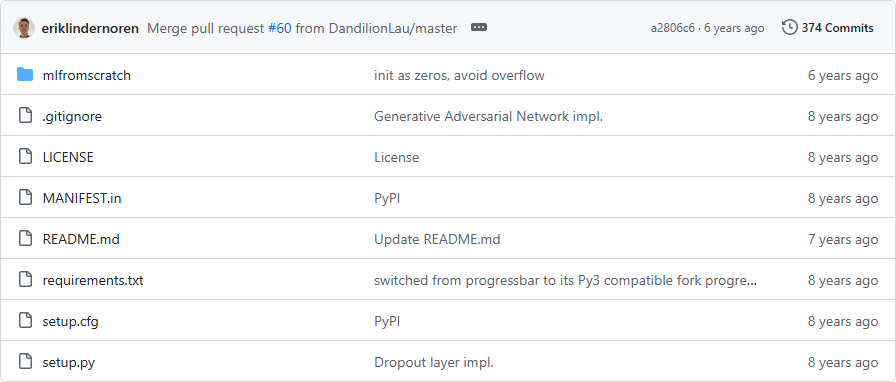The height and width of the screenshot is (382, 896).
Task: Click eriklindernoren's avatar image
Action: [24, 28]
